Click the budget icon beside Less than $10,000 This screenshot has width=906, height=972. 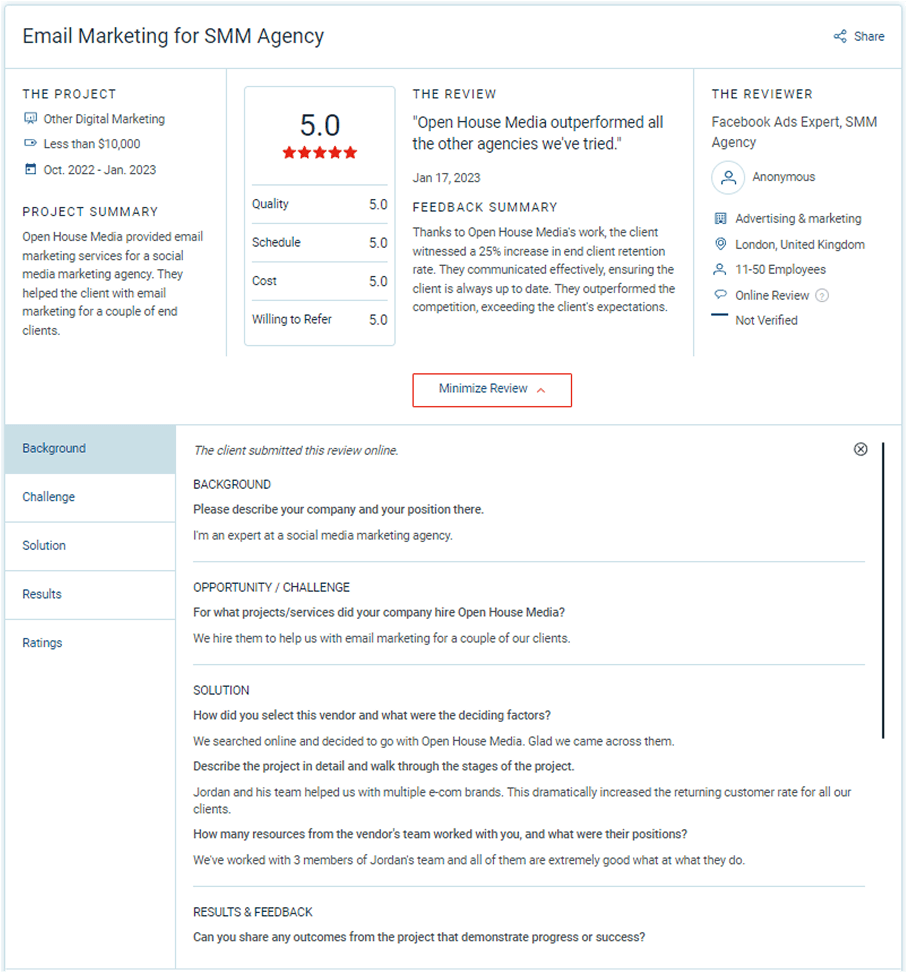30,144
